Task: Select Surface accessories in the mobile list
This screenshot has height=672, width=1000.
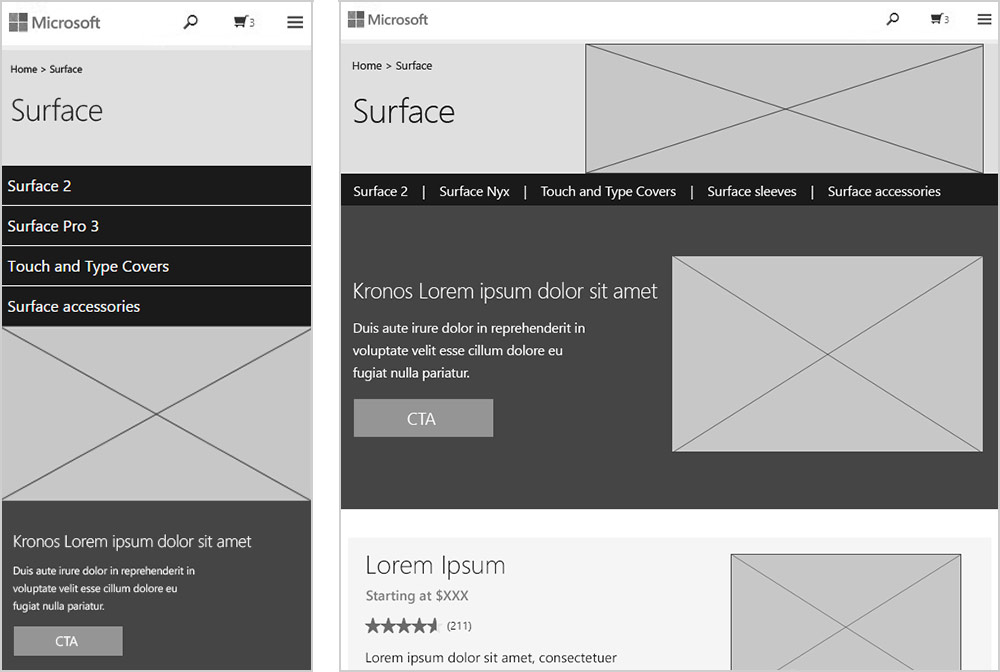Action: point(156,306)
